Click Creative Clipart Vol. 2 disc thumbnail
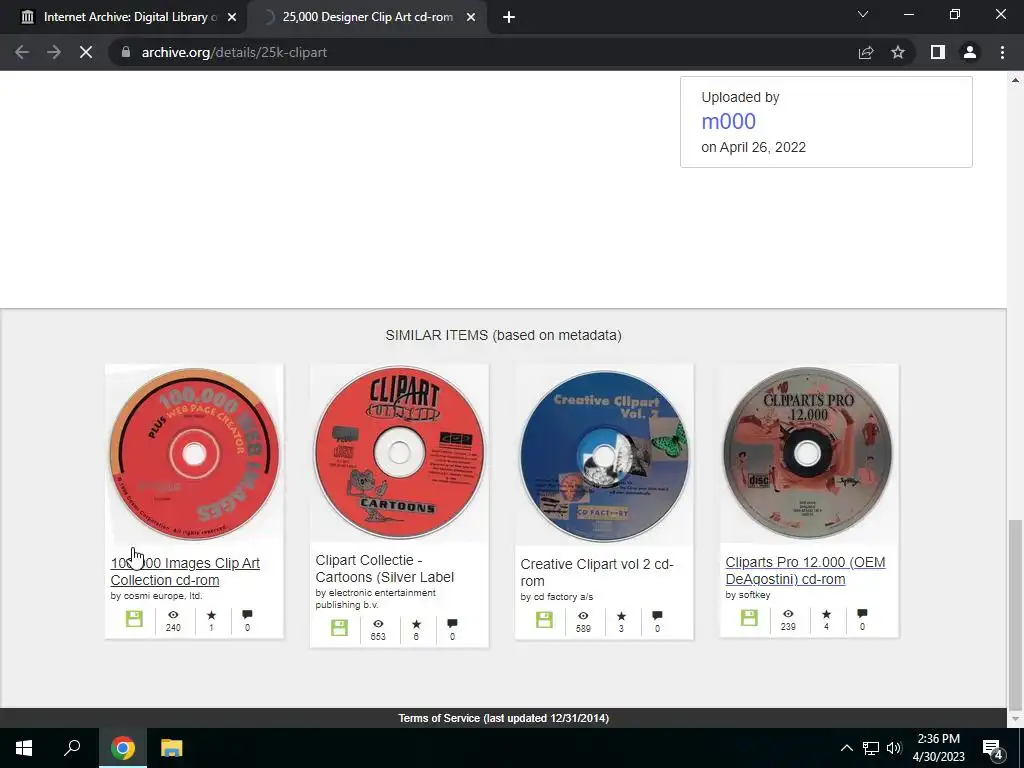Viewport: 1024px width, 768px height. click(x=604, y=455)
